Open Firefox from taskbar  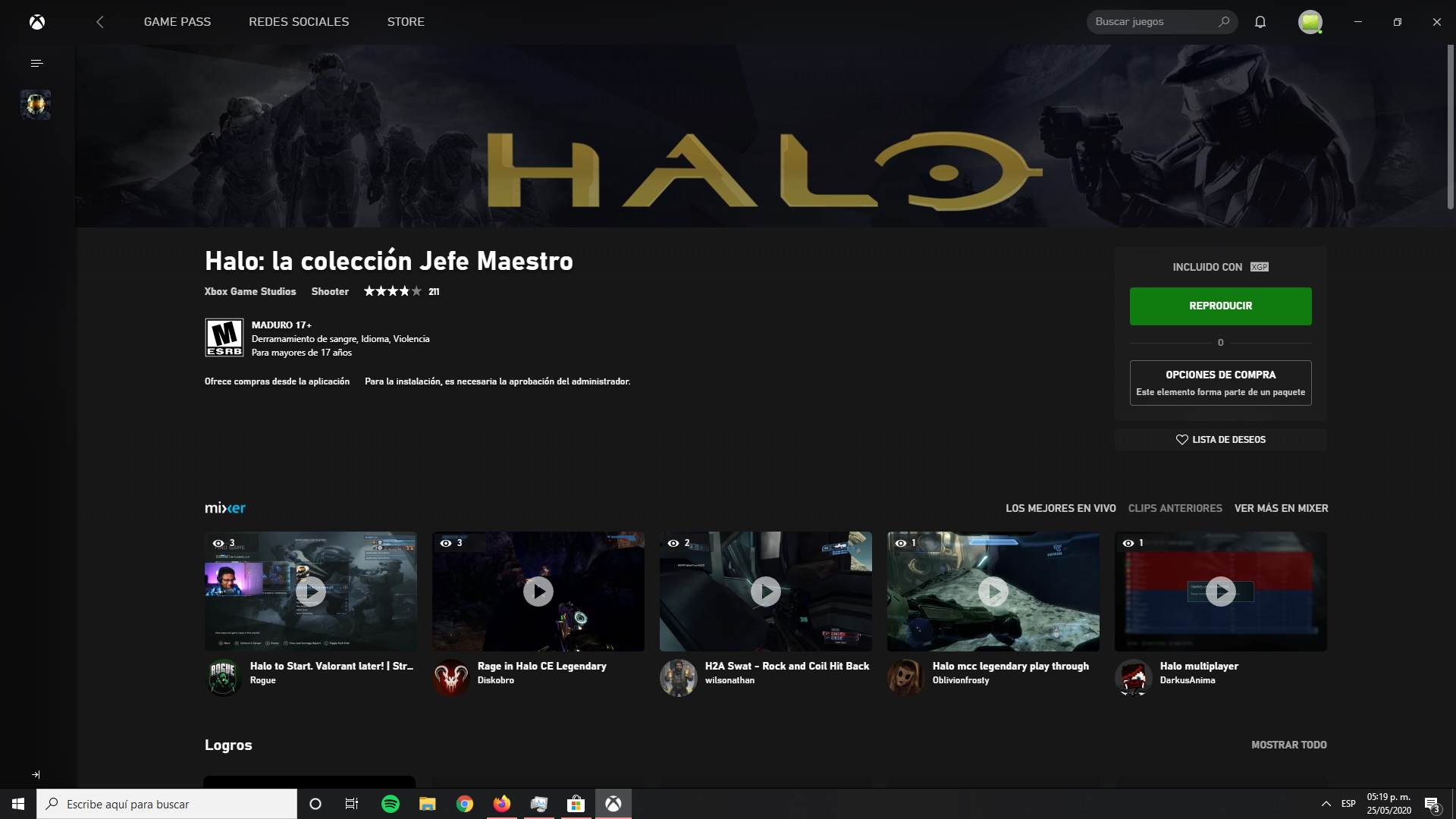point(502,804)
